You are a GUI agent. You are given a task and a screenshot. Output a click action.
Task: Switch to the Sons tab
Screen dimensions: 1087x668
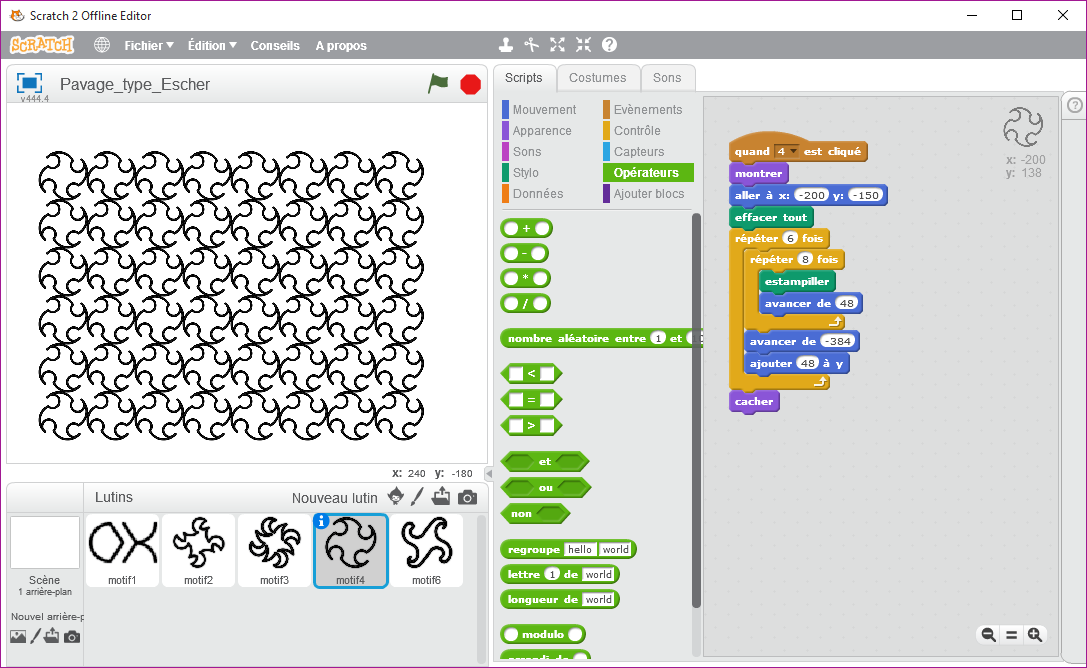667,78
